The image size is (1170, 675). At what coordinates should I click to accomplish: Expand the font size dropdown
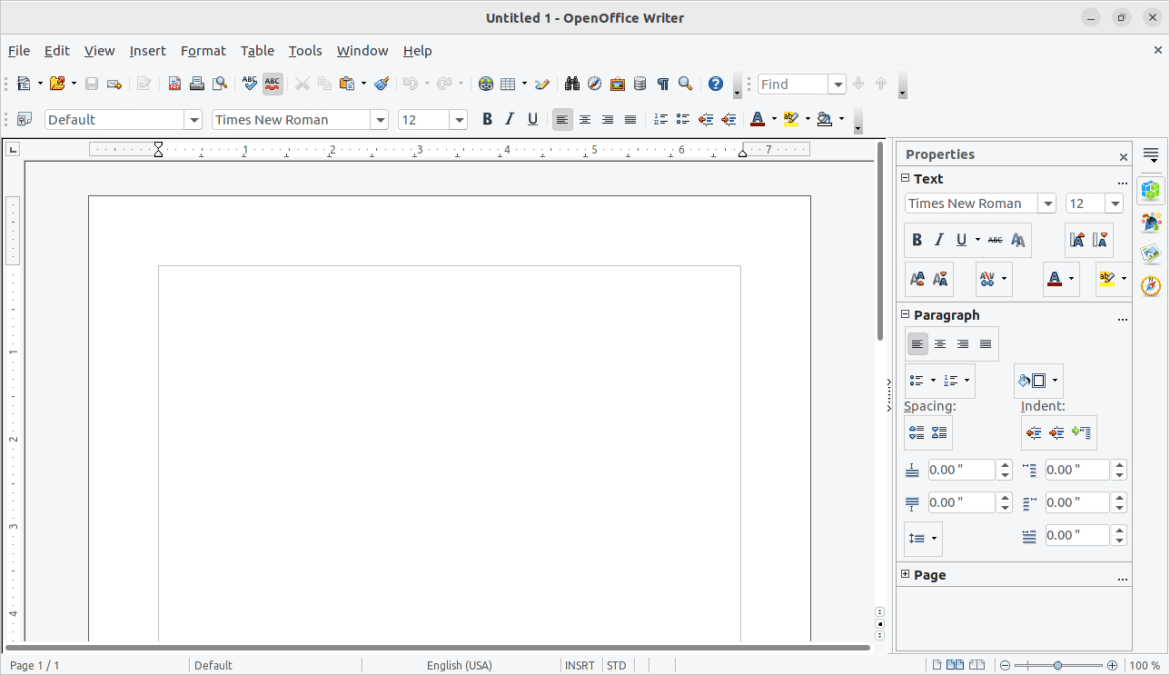click(458, 119)
